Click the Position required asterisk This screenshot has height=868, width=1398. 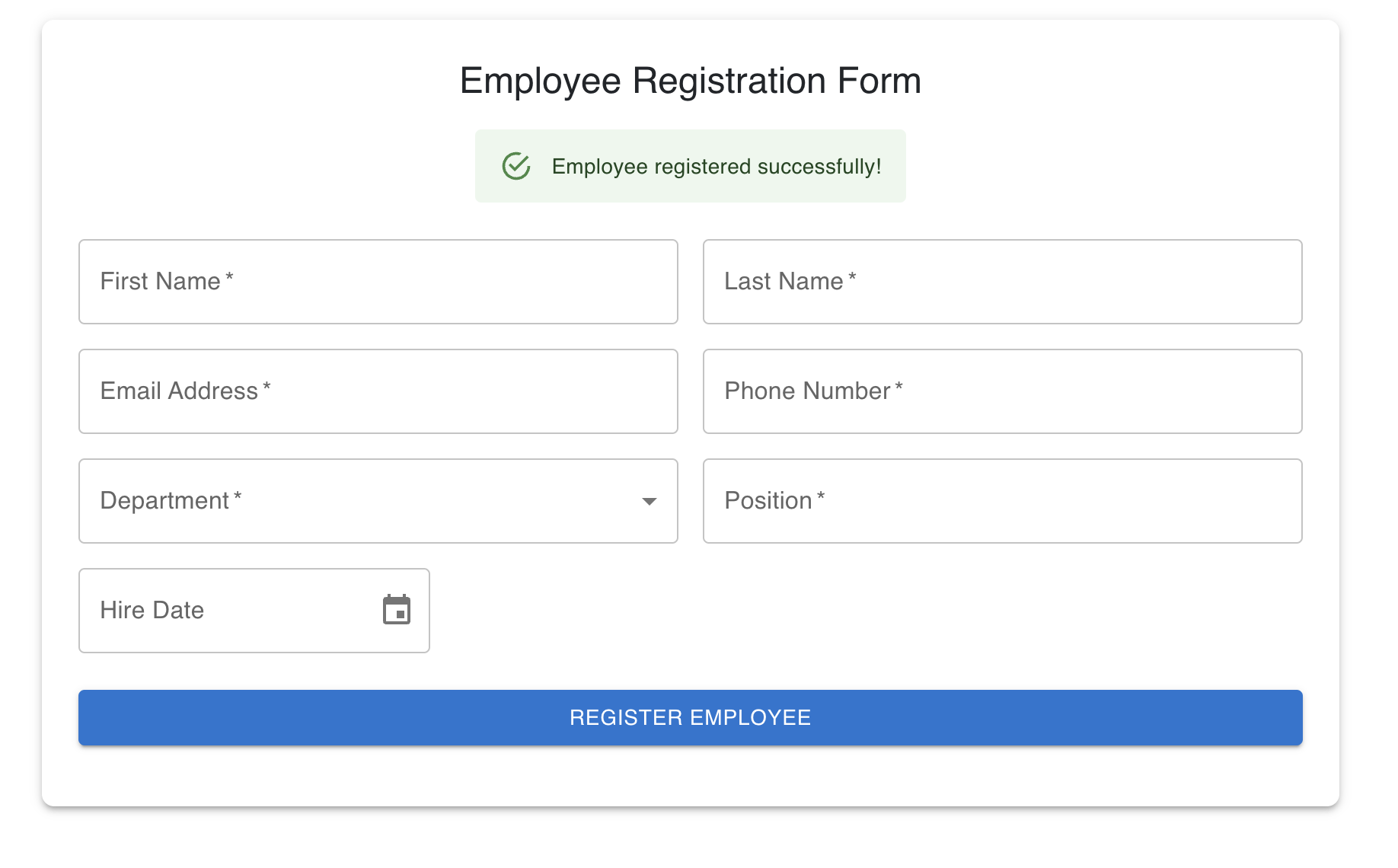click(x=821, y=496)
